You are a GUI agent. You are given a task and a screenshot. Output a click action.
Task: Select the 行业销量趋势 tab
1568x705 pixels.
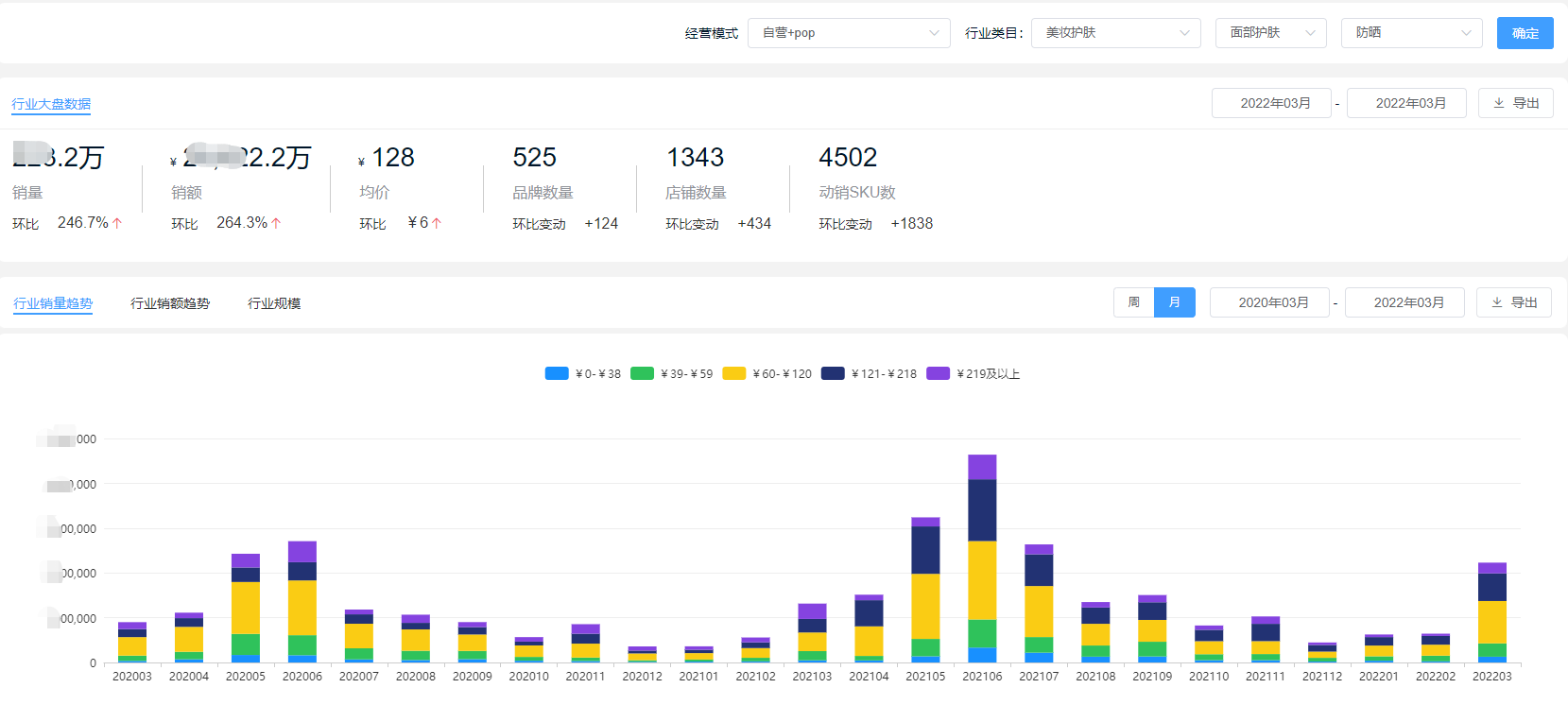(53, 303)
